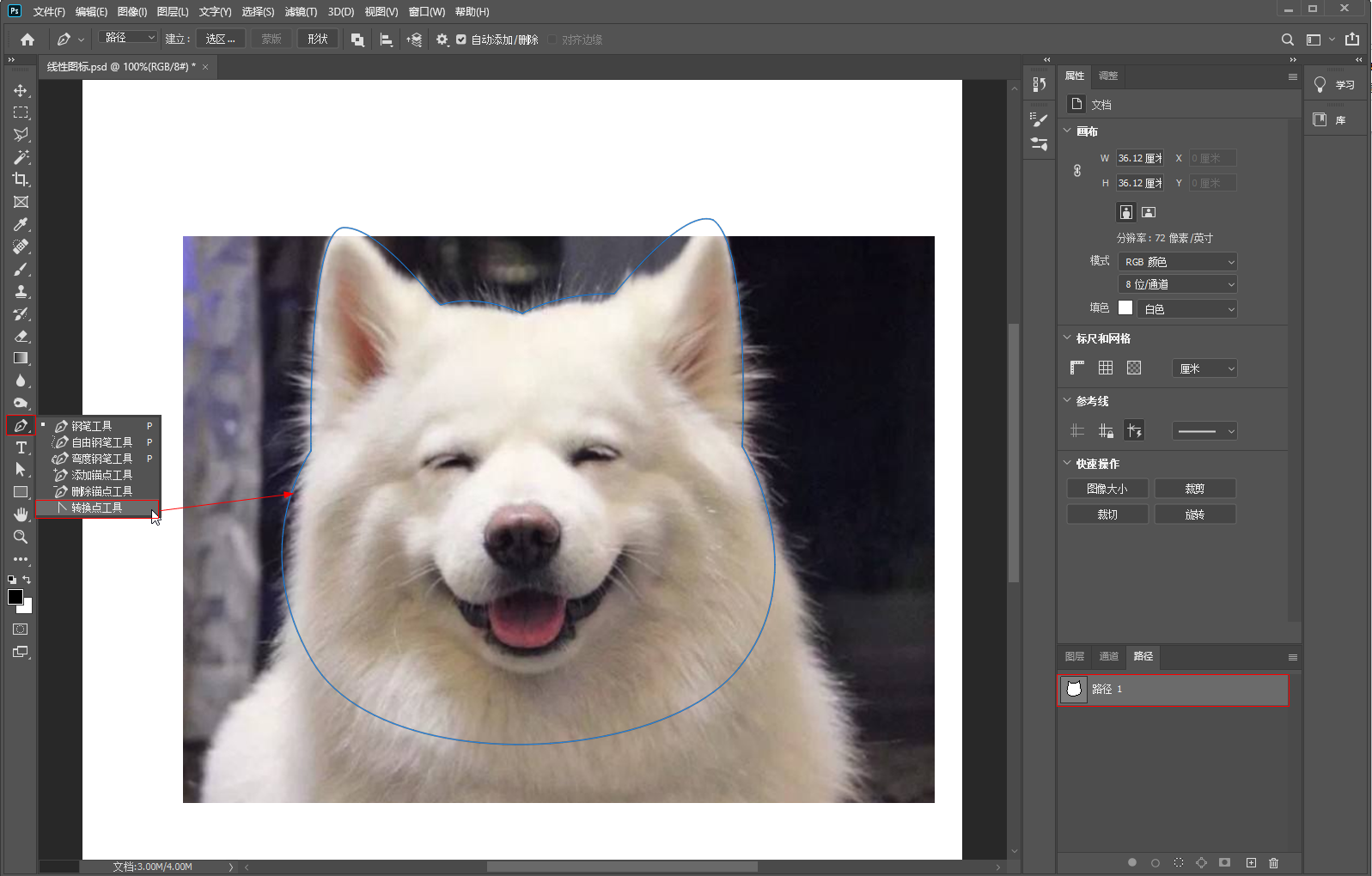The image size is (1372, 876).
Task: Select the Eyedropper tool
Action: coord(21,224)
